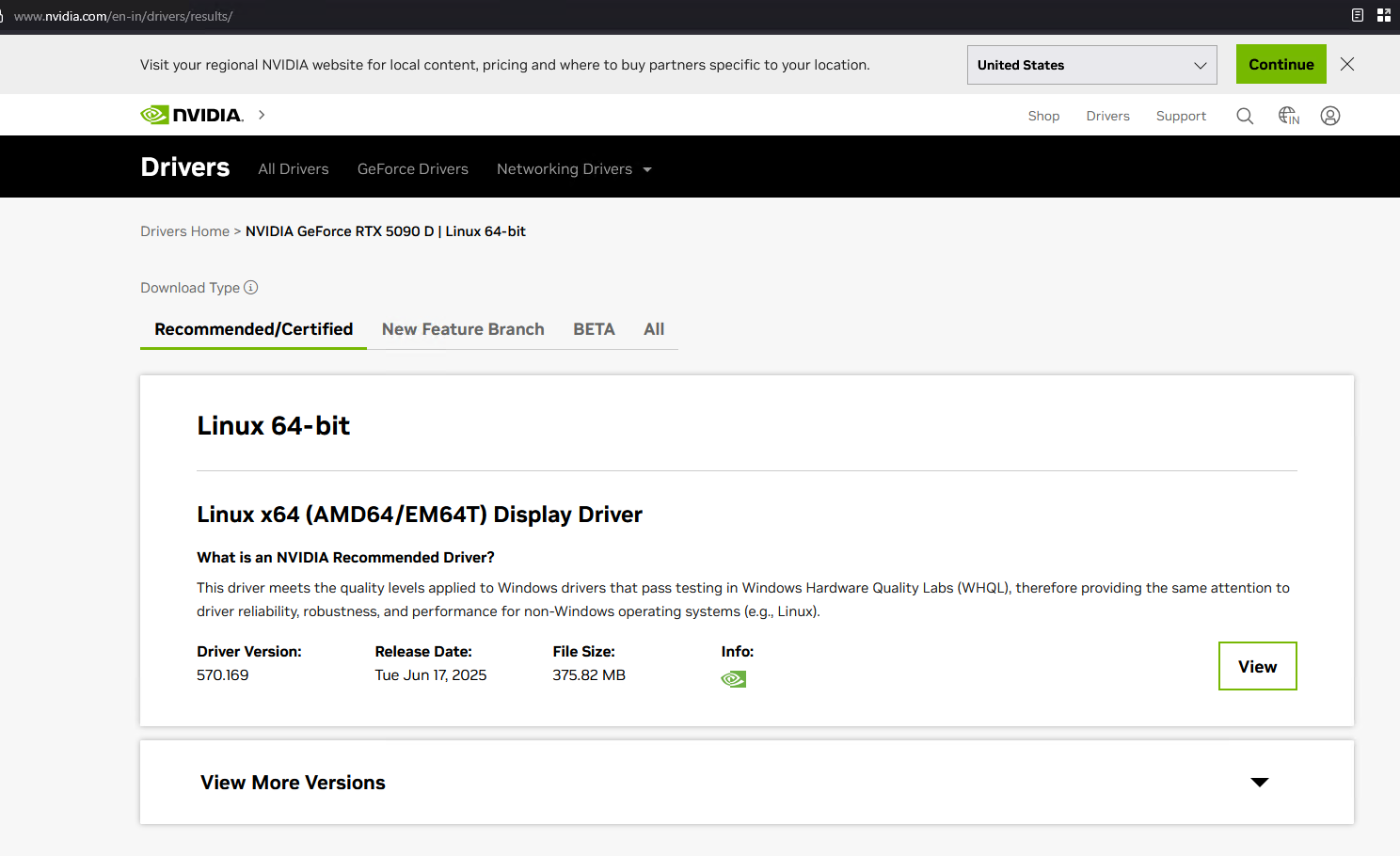Open GeForce Drivers in navigation
This screenshot has height=856, width=1400.
coord(413,169)
